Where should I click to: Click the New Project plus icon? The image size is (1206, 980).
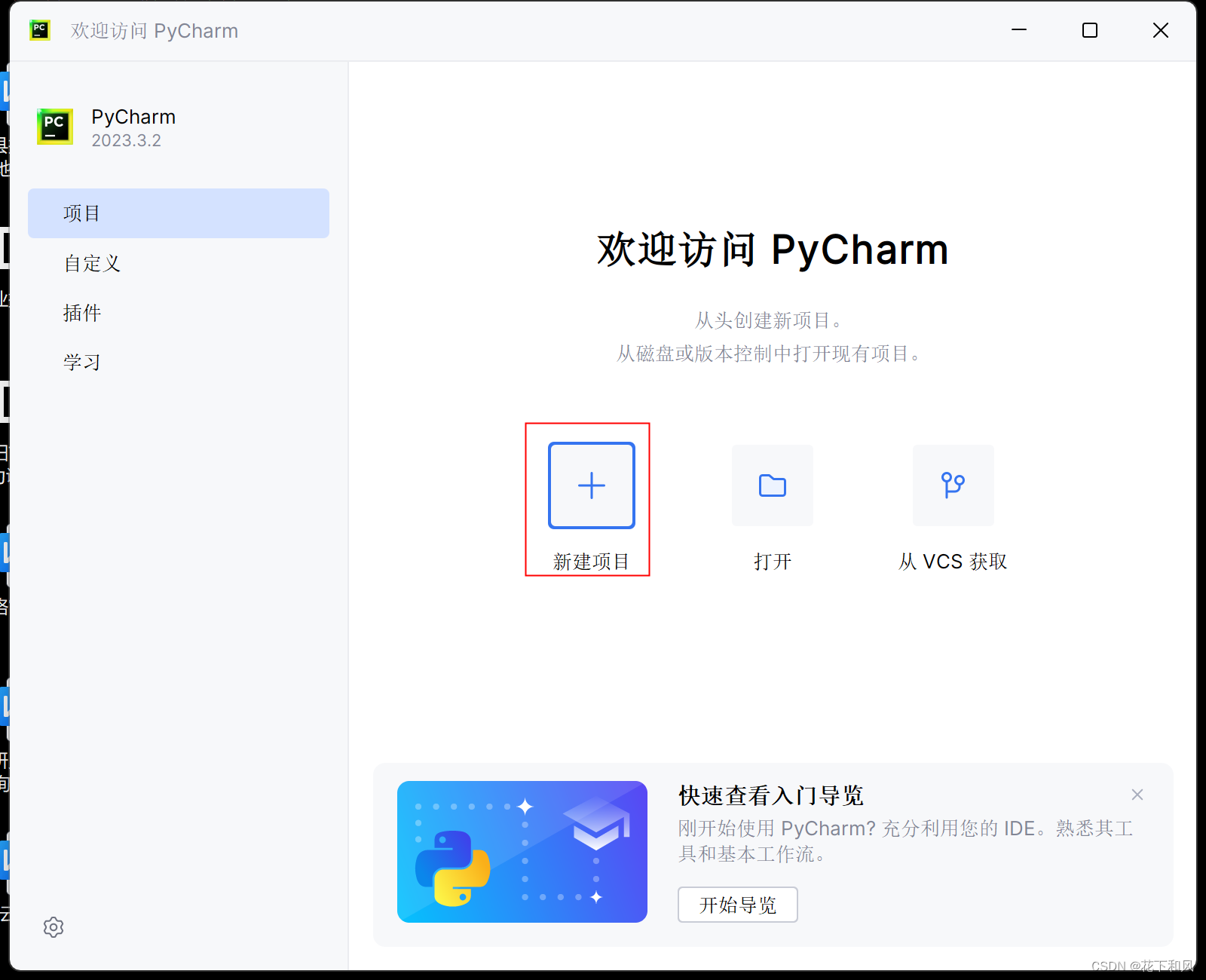pyautogui.click(x=592, y=485)
